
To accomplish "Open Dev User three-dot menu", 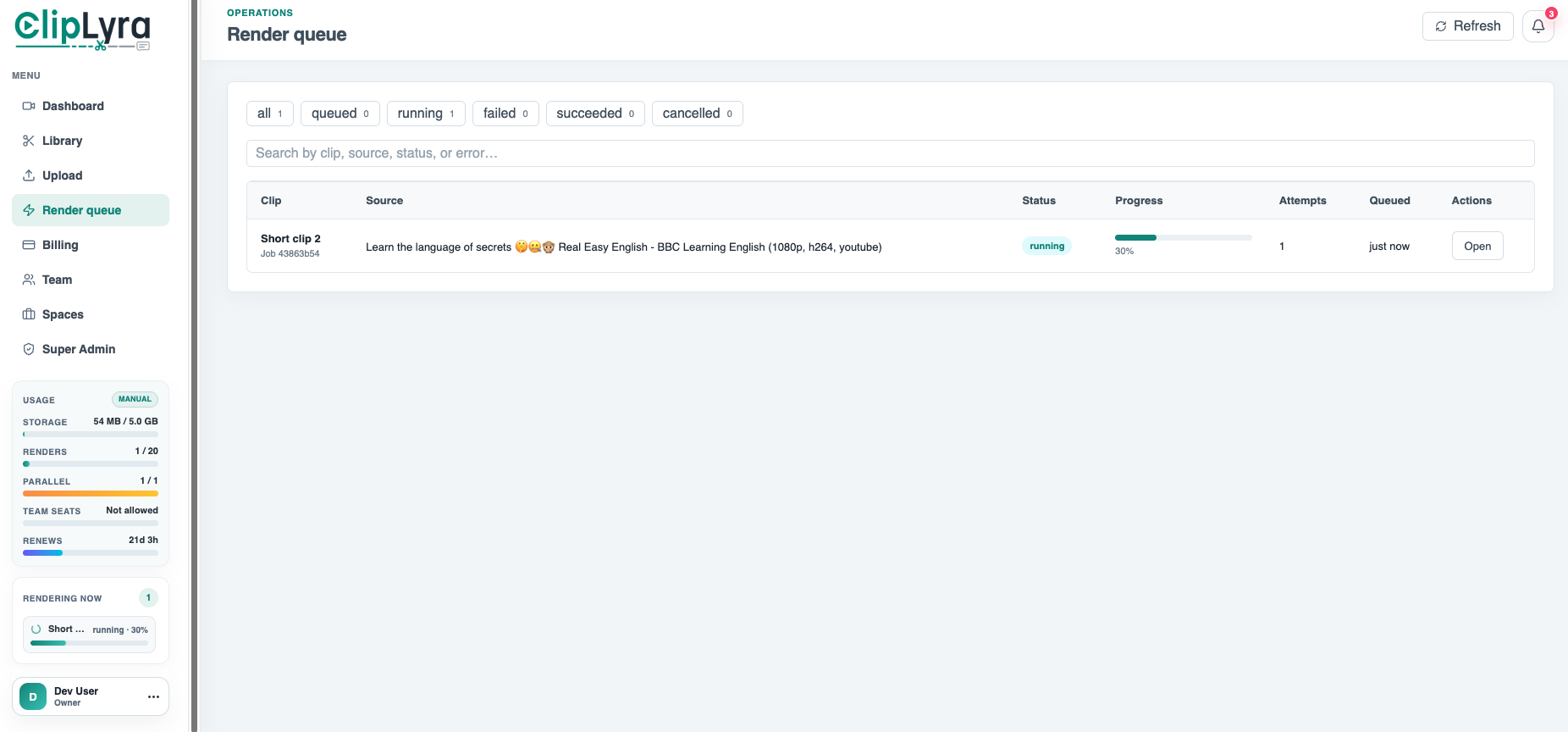I will [153, 696].
